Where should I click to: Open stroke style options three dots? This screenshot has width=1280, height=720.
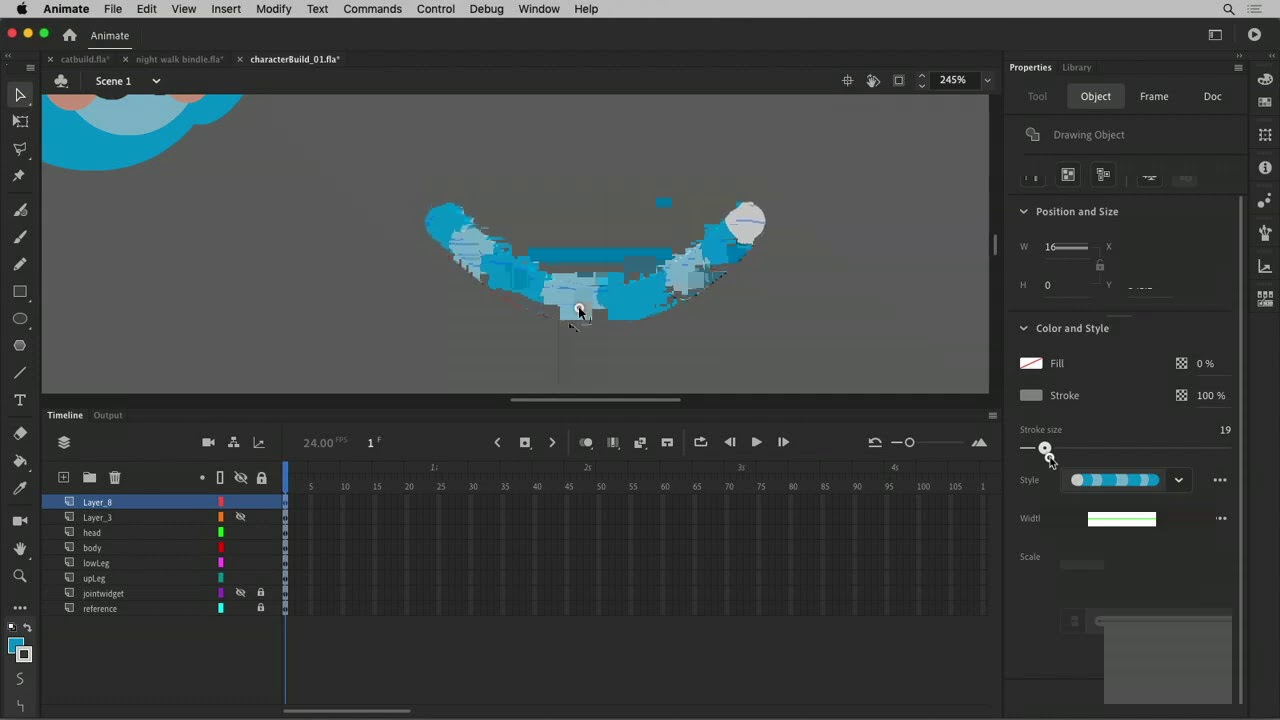[x=1220, y=480]
